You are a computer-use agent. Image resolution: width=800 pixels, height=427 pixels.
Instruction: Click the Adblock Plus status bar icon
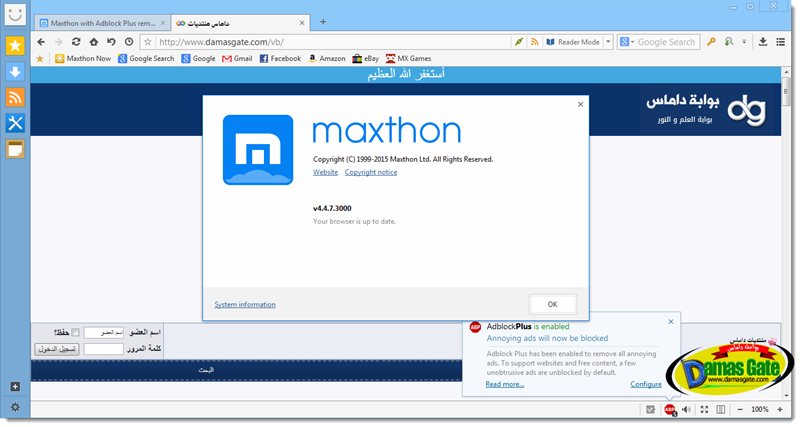[670, 410]
